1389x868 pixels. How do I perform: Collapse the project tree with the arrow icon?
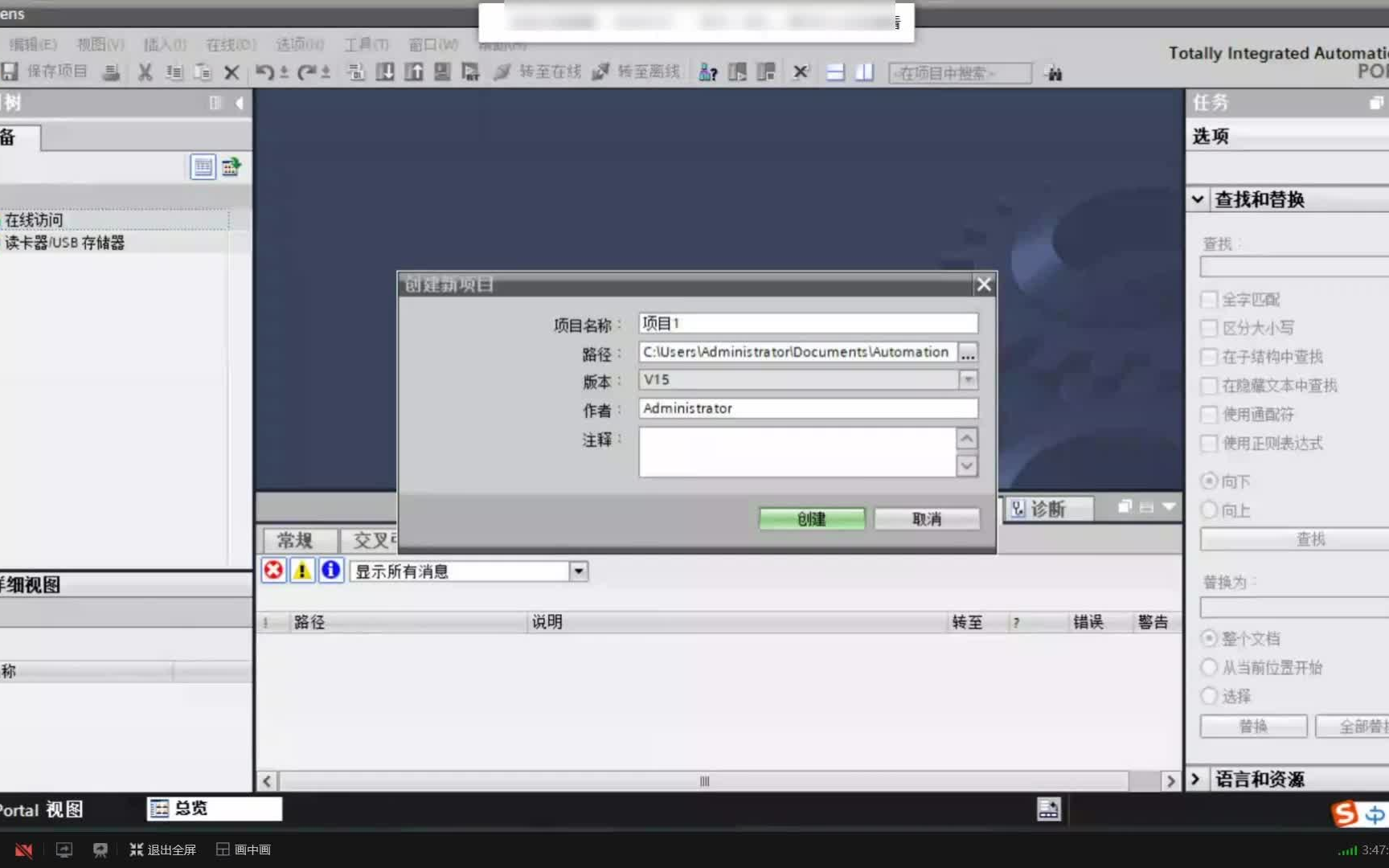(239, 103)
